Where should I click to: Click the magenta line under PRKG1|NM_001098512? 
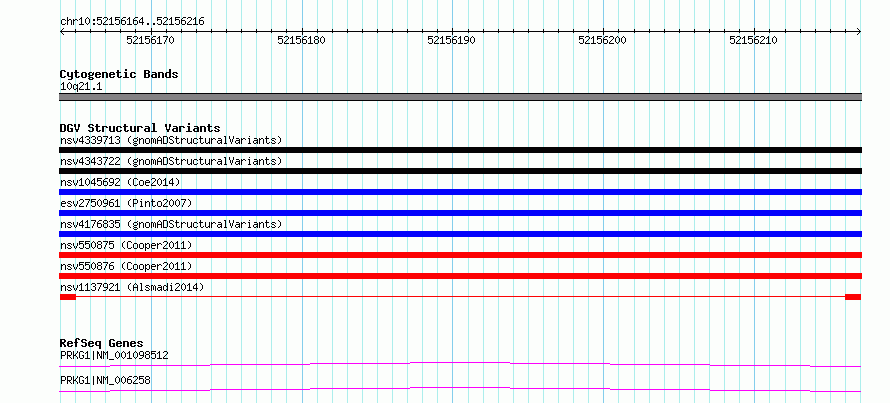(460, 364)
